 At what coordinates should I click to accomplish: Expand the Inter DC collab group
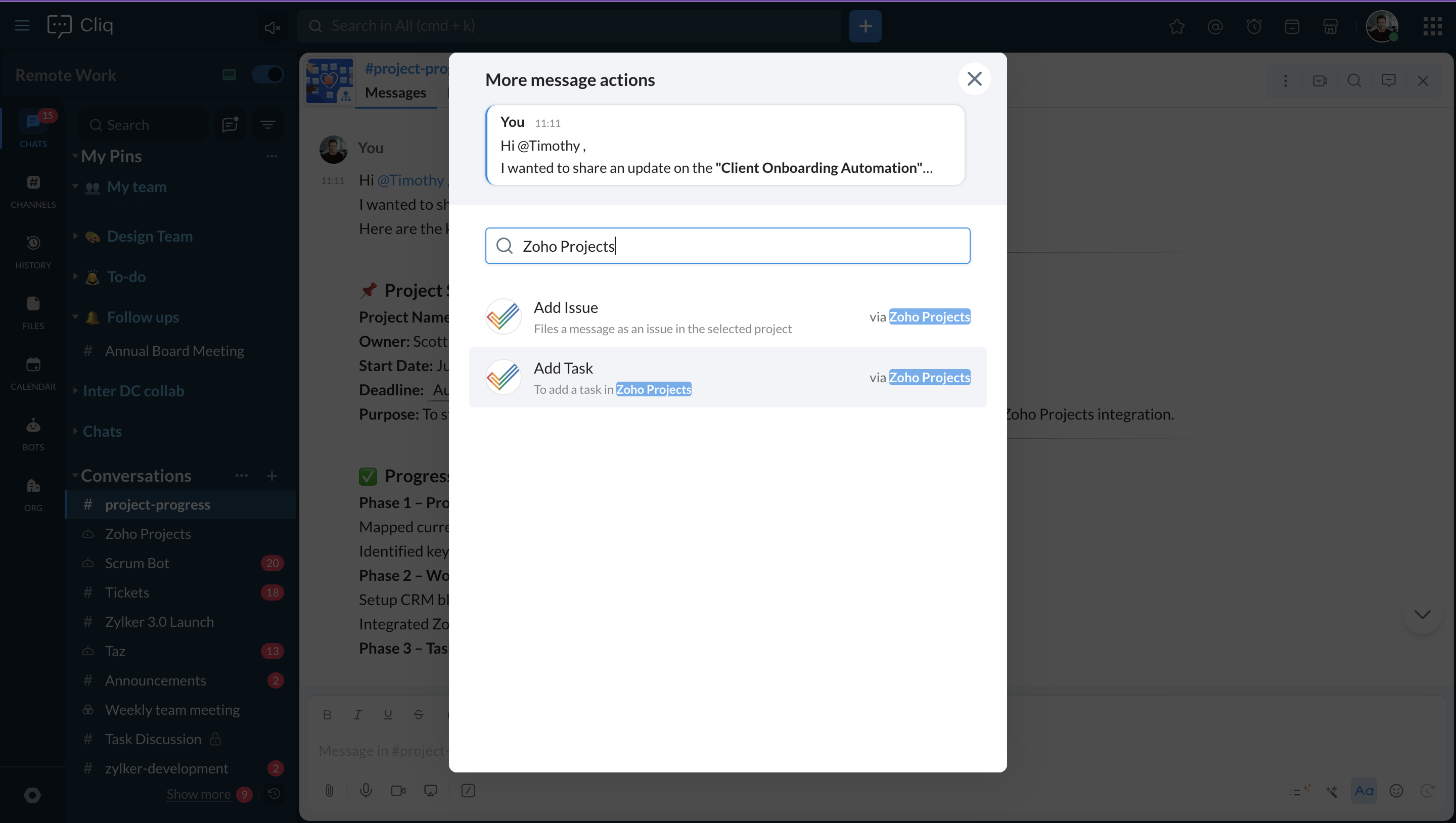point(75,391)
